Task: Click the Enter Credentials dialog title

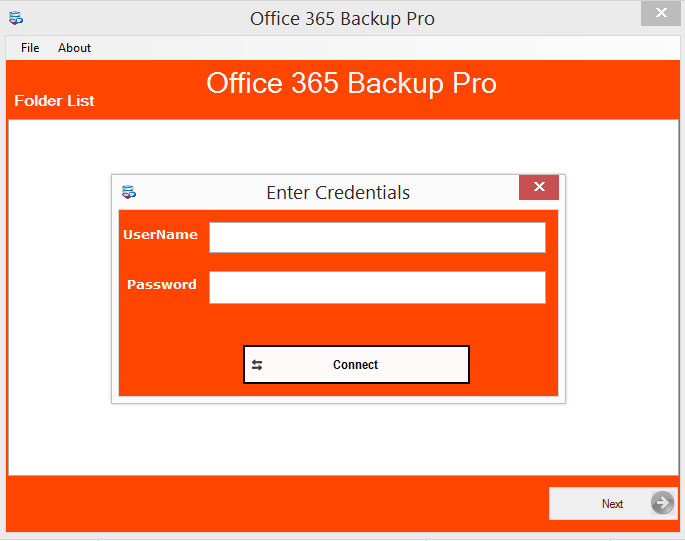Action: tap(338, 193)
